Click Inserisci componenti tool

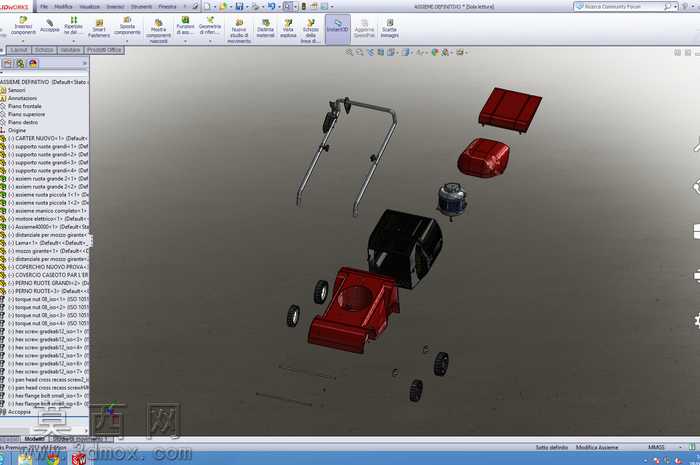[x=23, y=26]
